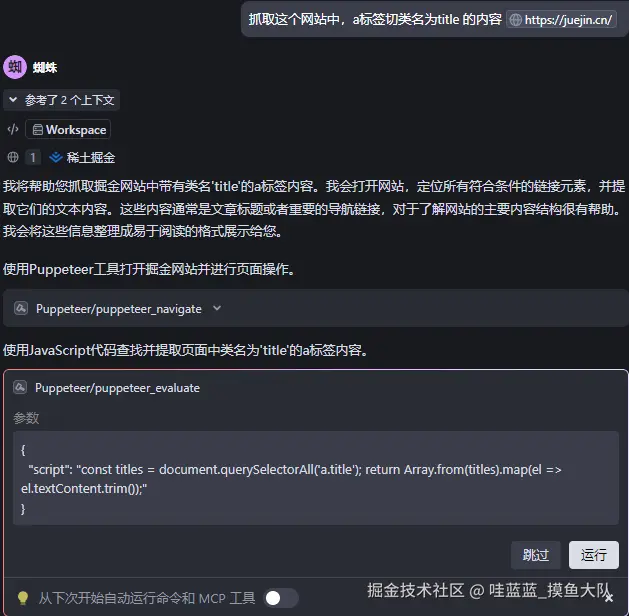Expand the 参考了 2 个上下文 section
The image size is (629, 616).
[61, 100]
